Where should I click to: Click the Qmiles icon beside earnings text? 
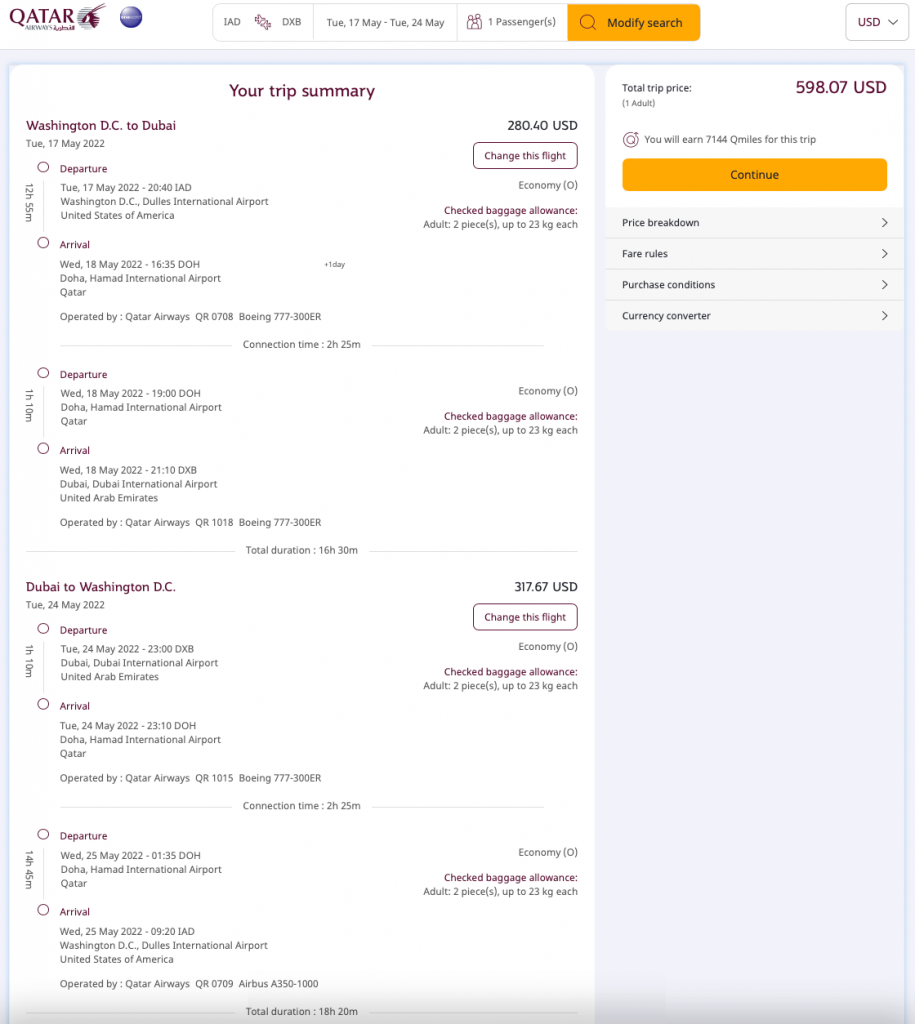[x=631, y=140]
